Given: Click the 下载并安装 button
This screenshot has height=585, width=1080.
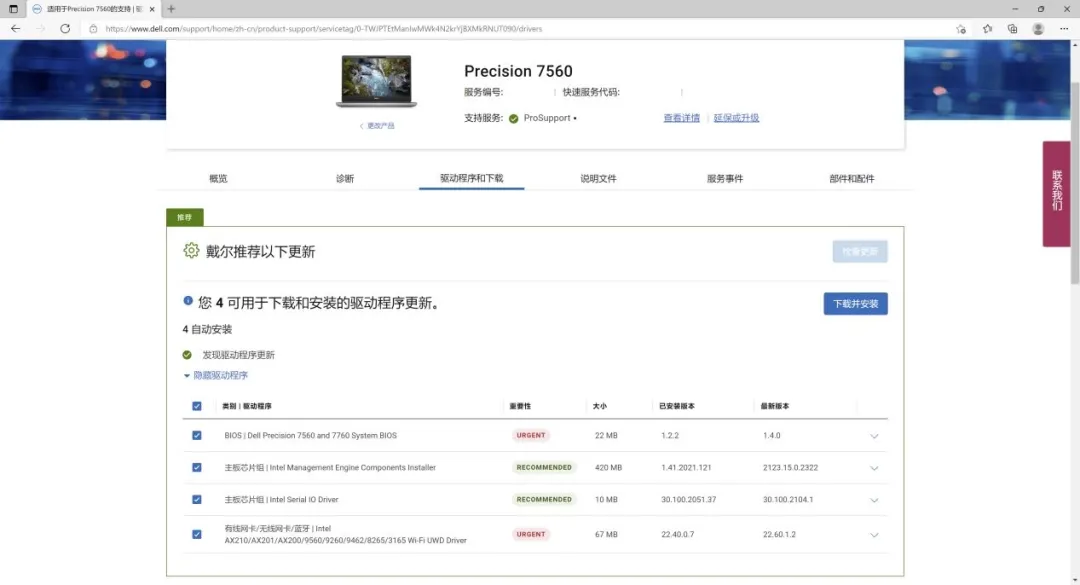Looking at the screenshot, I should [x=855, y=304].
